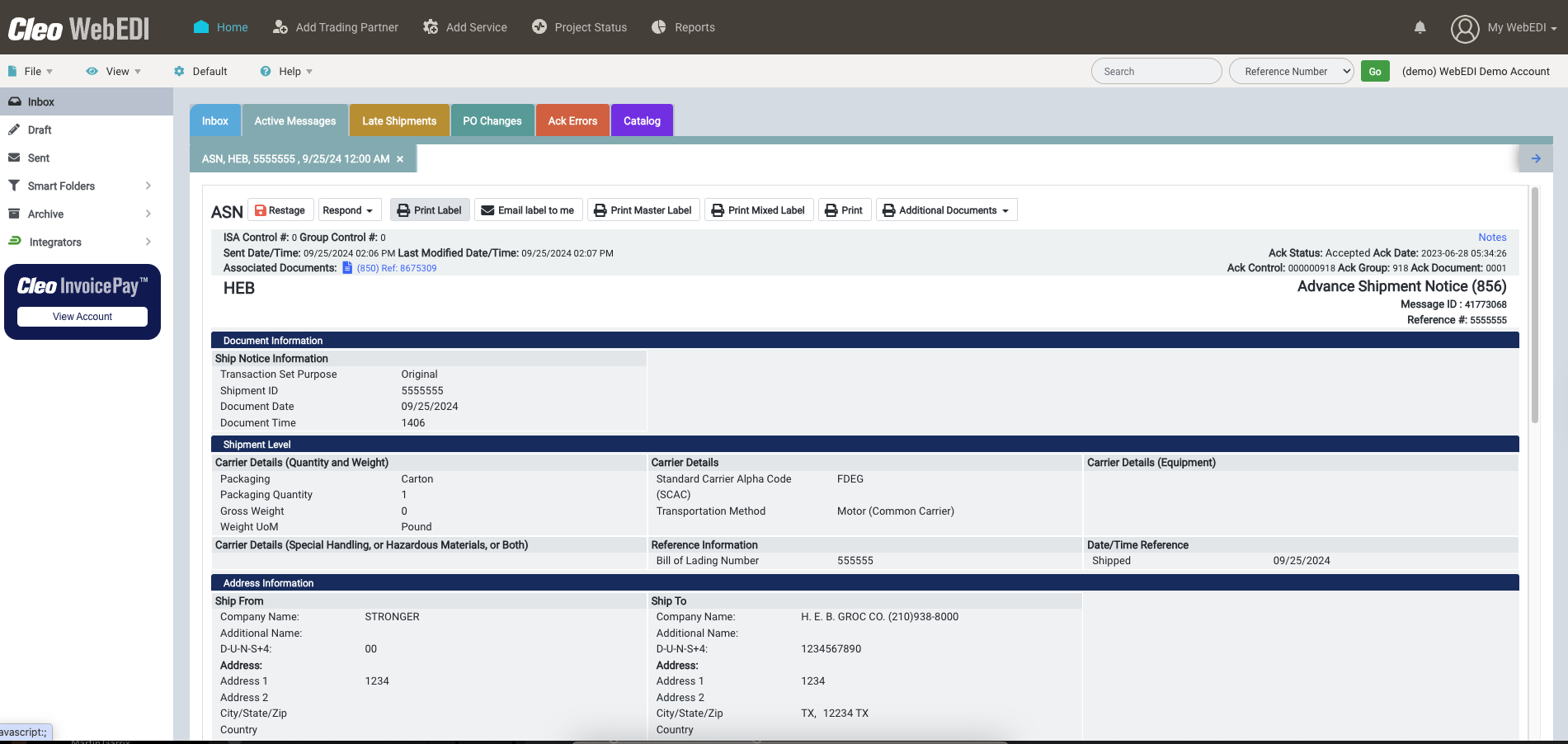Select Reference # value 5555555

tap(1488, 320)
